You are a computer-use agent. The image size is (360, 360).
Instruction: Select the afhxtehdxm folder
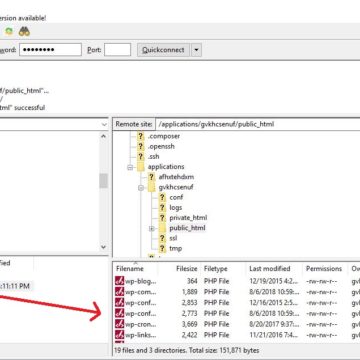176,177
